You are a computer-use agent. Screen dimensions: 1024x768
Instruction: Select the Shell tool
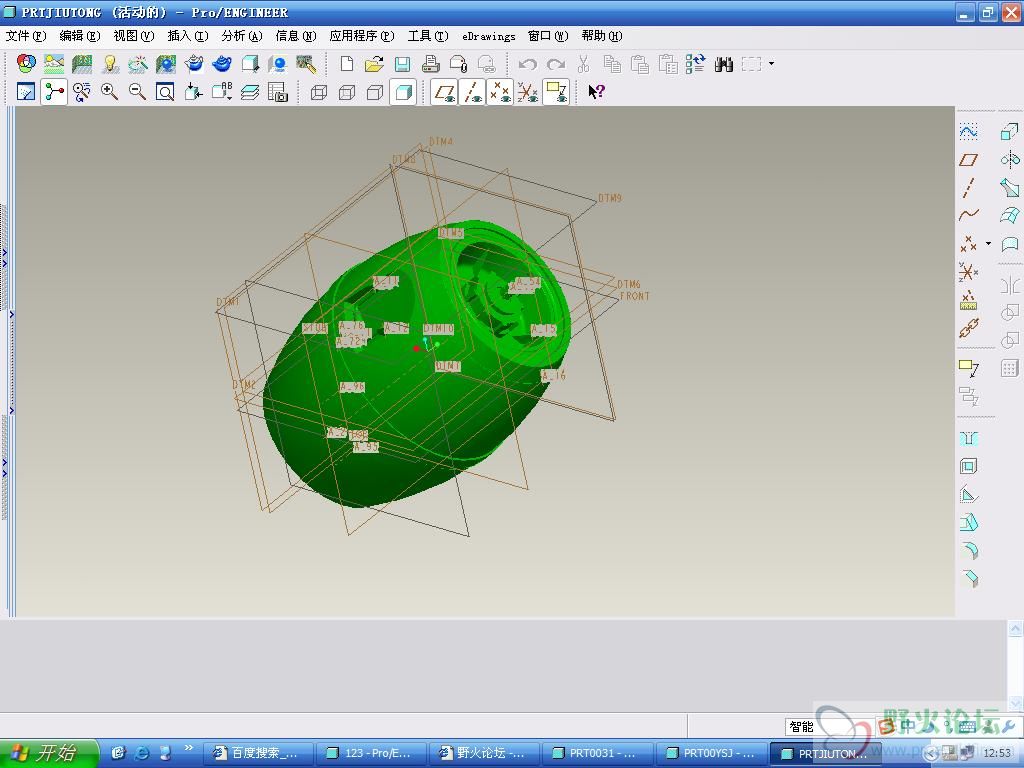tap(968, 466)
